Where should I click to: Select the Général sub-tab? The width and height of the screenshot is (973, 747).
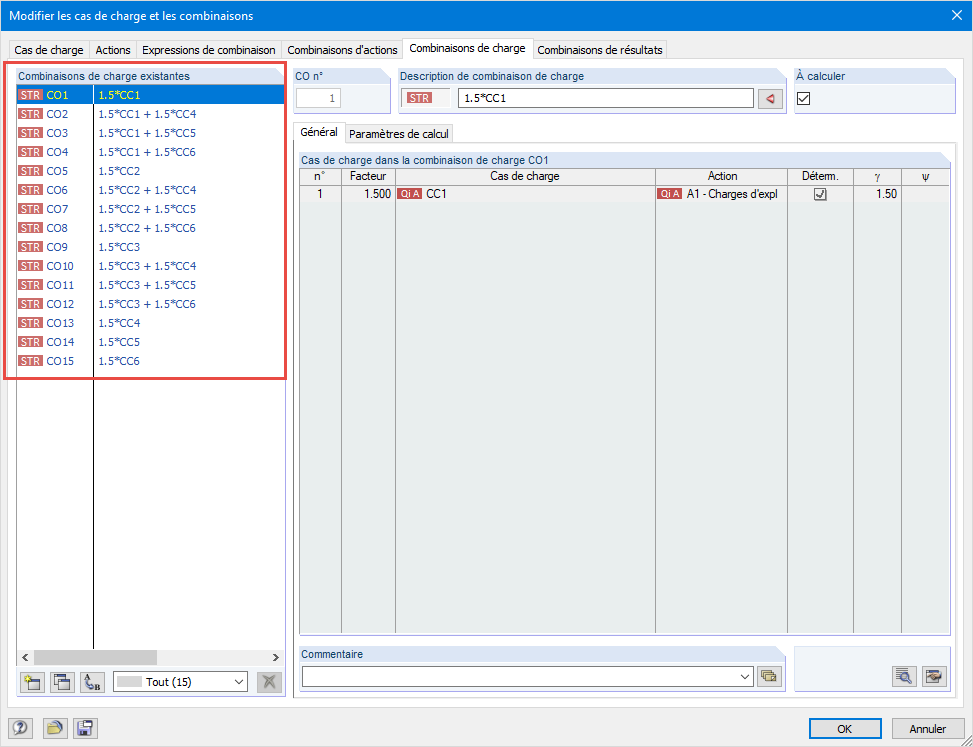[x=319, y=132]
